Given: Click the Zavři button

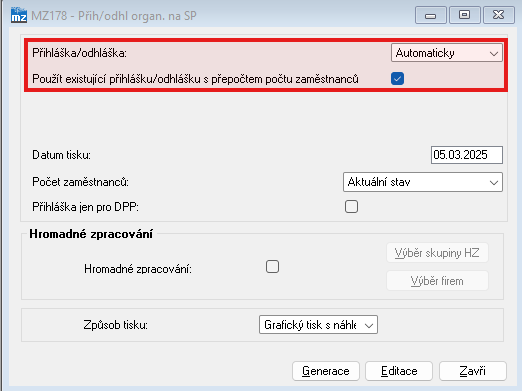Looking at the screenshot, I should click(473, 371).
